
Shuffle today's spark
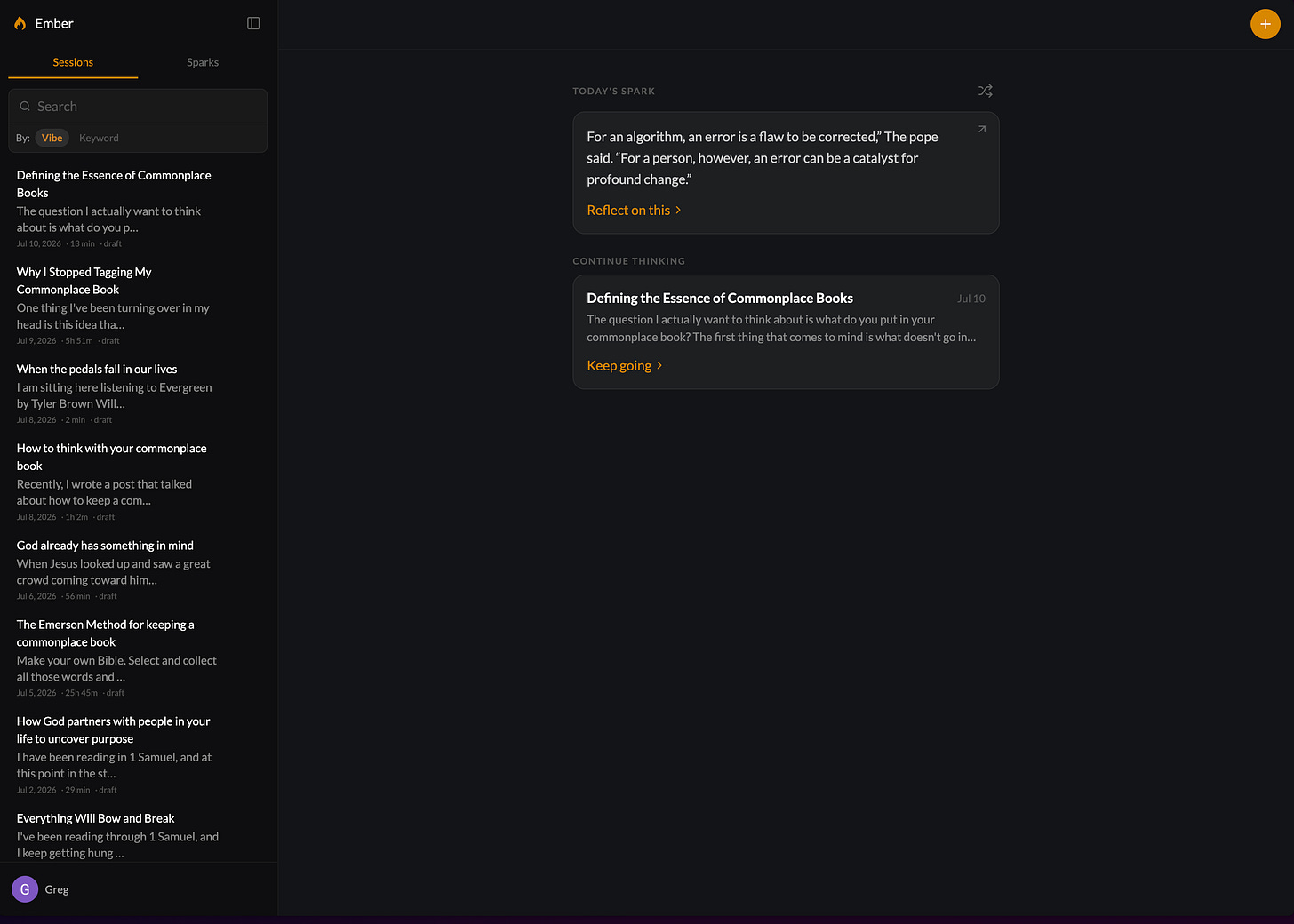[986, 91]
